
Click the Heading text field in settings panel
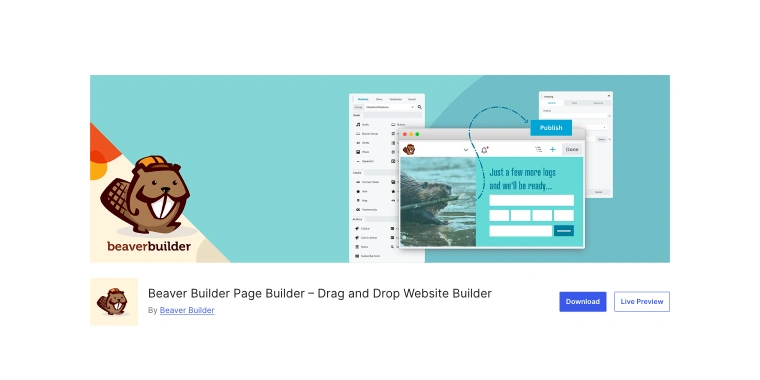(x=575, y=116)
